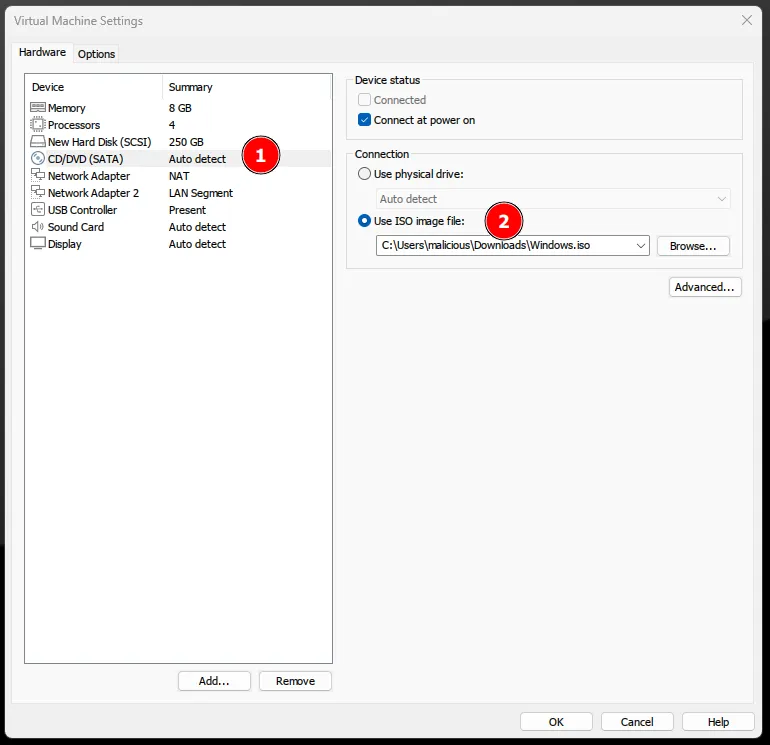The width and height of the screenshot is (770, 745).
Task: Open the Hardware tab
Action: pyautogui.click(x=43, y=53)
